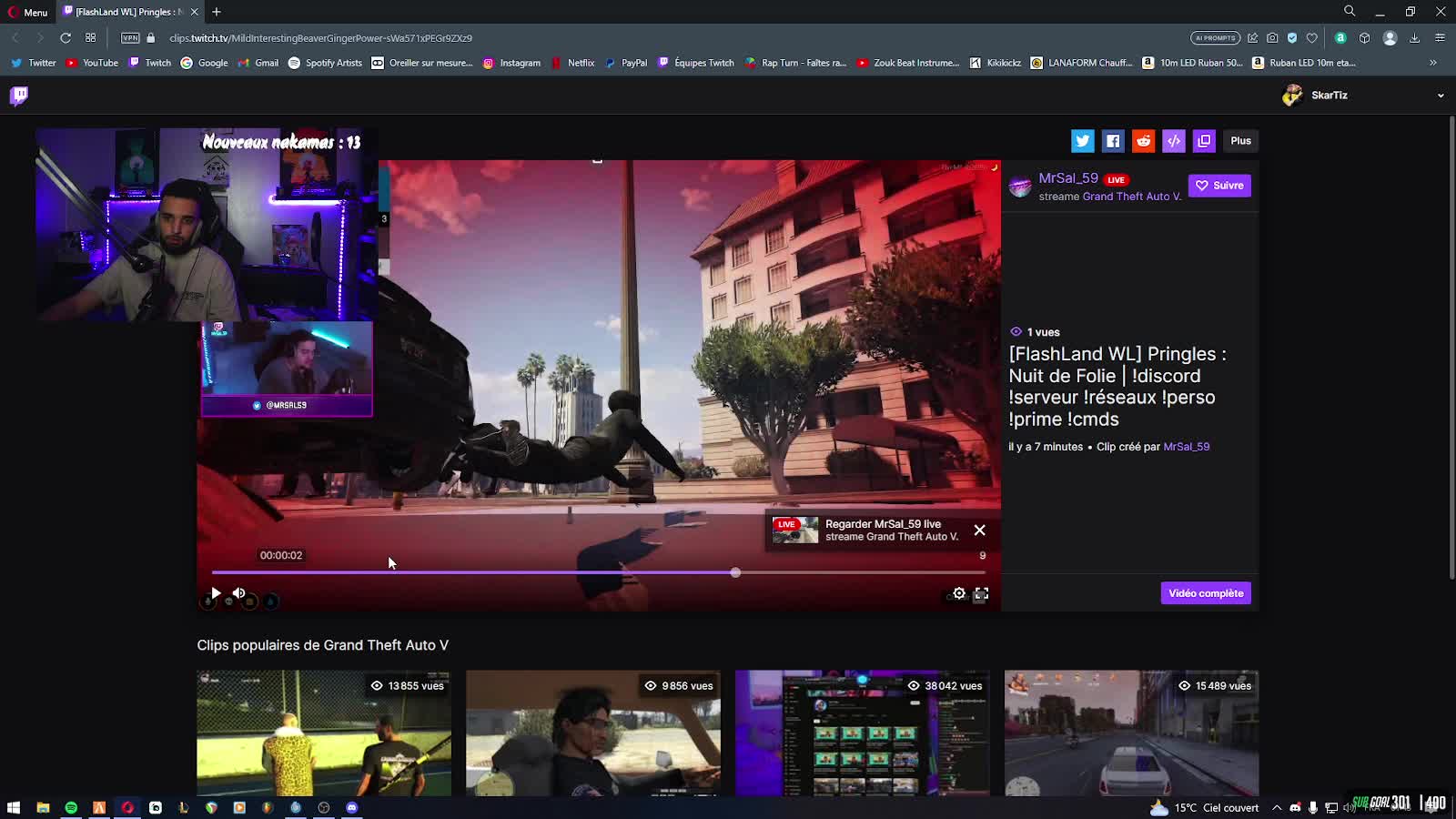Image resolution: width=1456 pixels, height=819 pixels.
Task: Open a new browser tab
Action: tap(217, 12)
